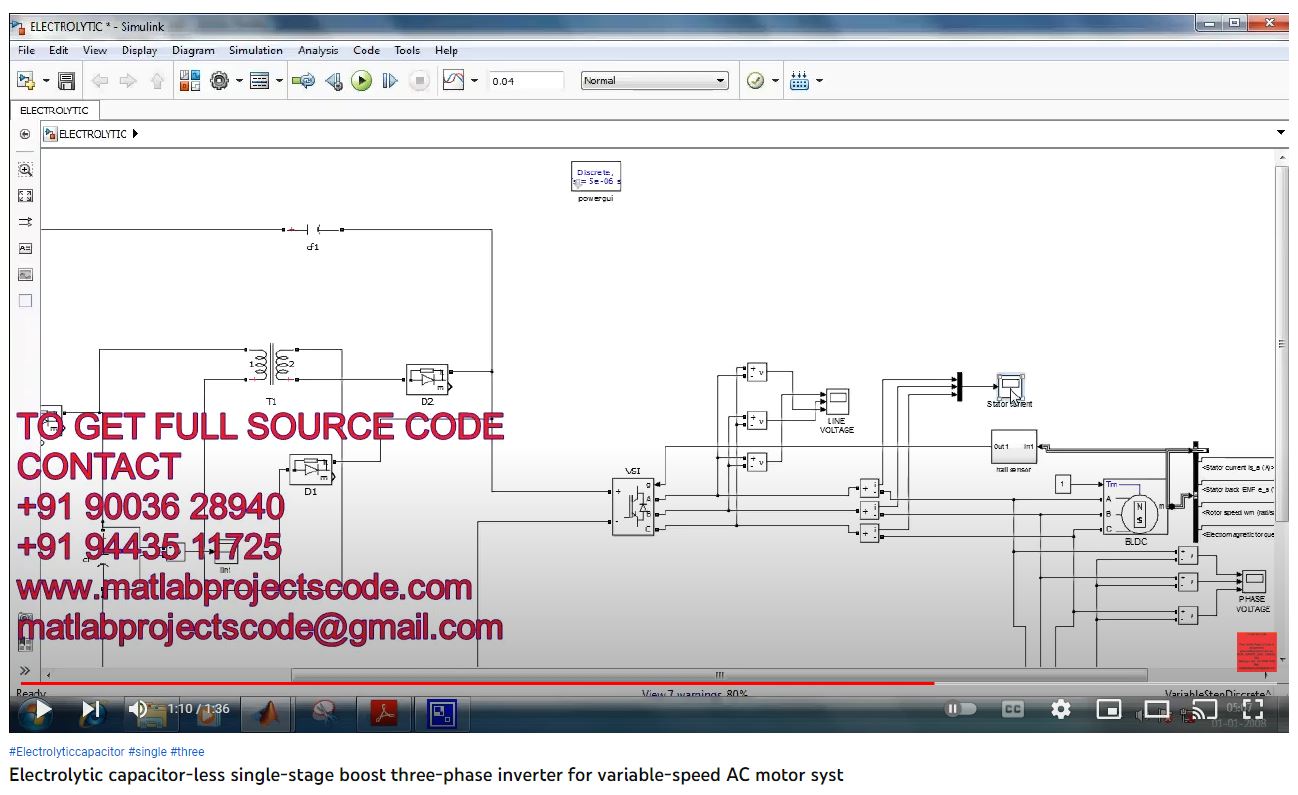1298x795 pixels.
Task: Cast the video to a device
Action: [x=1204, y=709]
